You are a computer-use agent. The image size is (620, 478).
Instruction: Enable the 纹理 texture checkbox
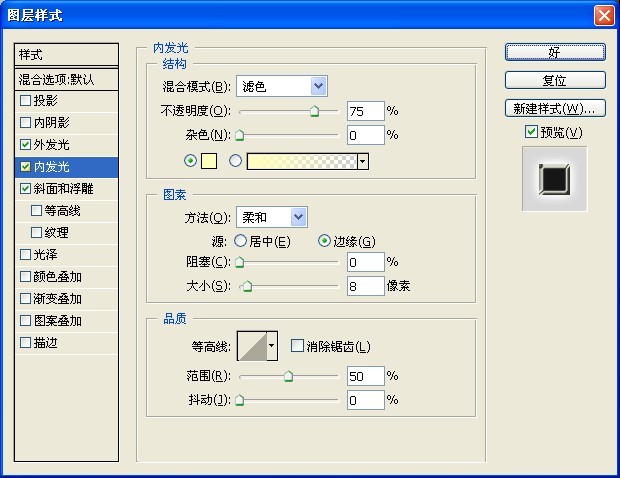36,232
